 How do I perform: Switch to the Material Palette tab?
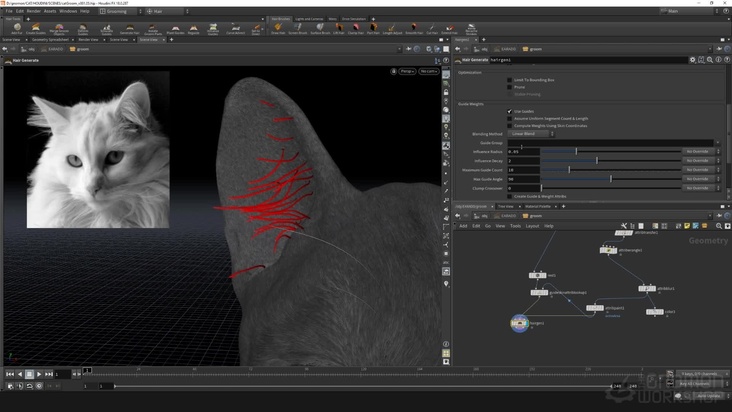(539, 208)
